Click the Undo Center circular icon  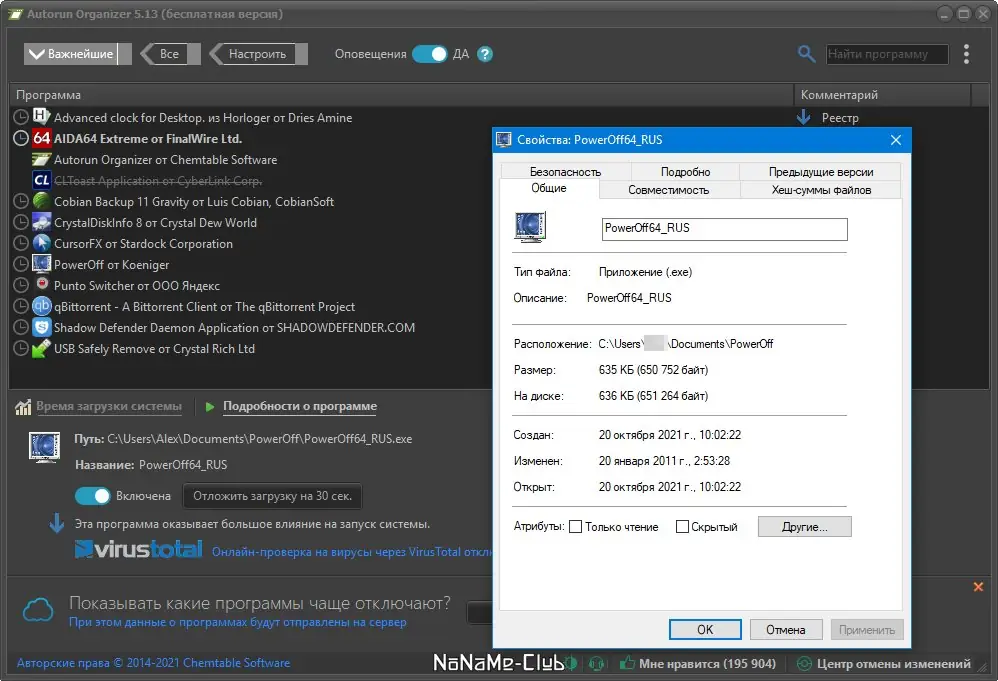(805, 663)
